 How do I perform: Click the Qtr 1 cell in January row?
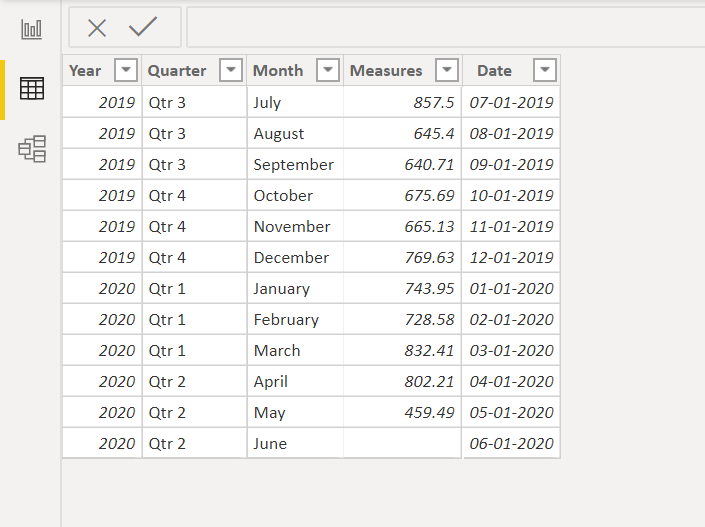coord(194,289)
